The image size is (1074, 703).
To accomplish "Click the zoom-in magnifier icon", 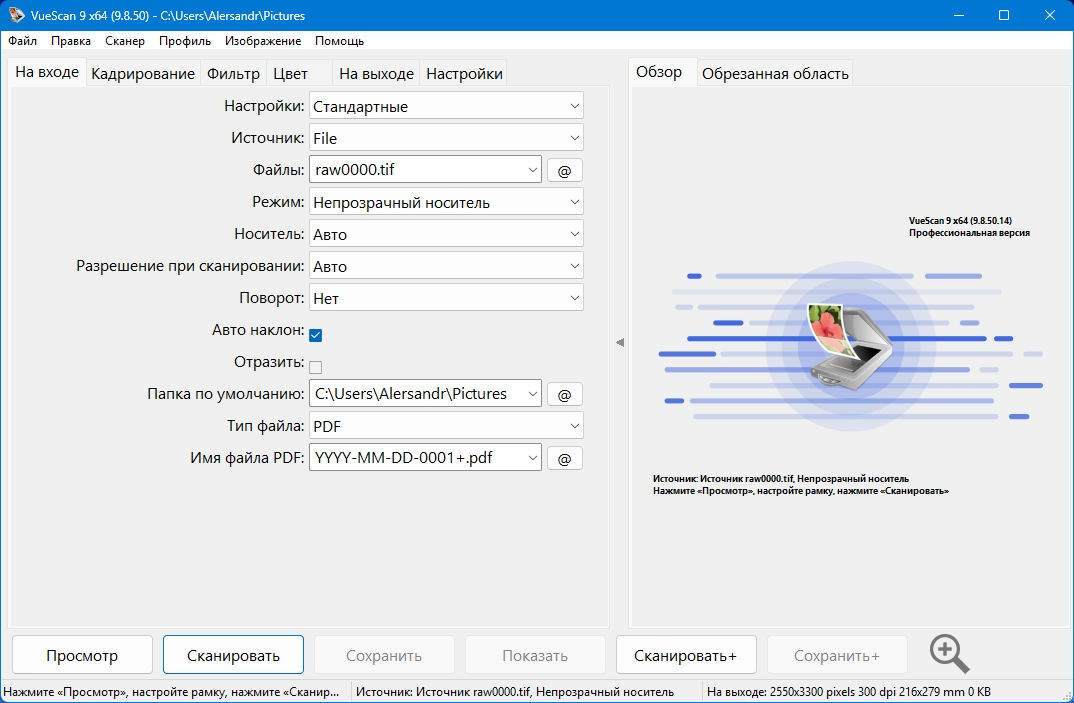I will point(949,654).
